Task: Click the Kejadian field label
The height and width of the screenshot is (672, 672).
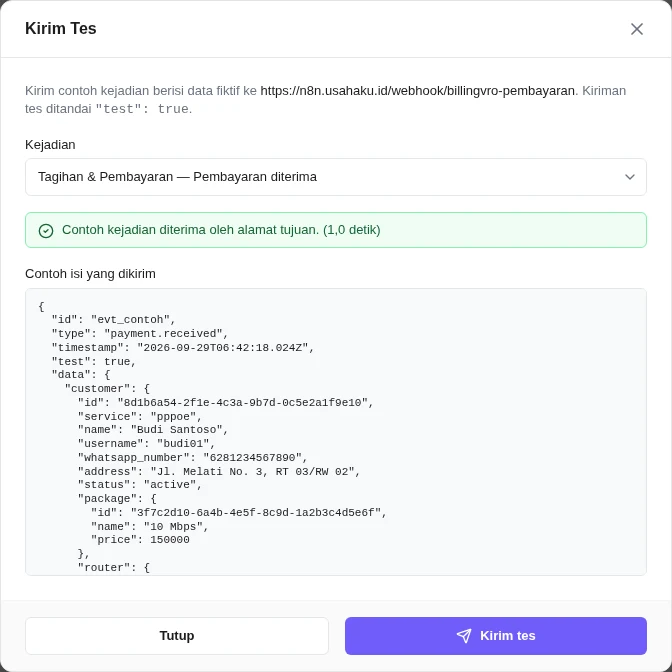Action: [50, 145]
